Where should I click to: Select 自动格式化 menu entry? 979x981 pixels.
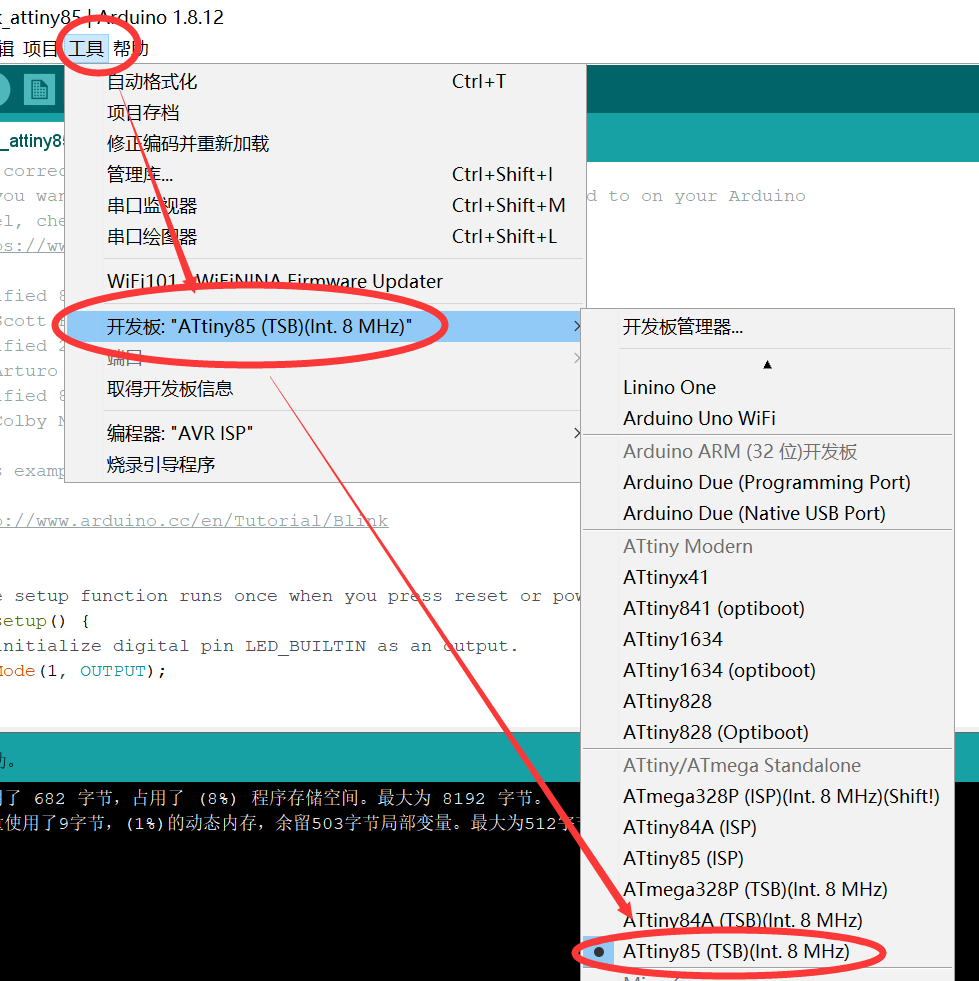coord(325,81)
